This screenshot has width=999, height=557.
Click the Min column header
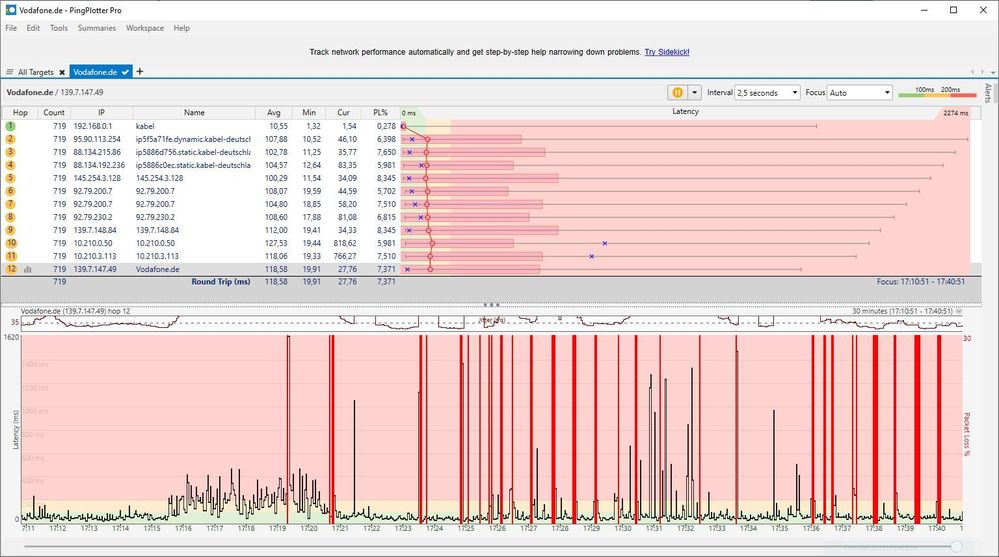[309, 112]
